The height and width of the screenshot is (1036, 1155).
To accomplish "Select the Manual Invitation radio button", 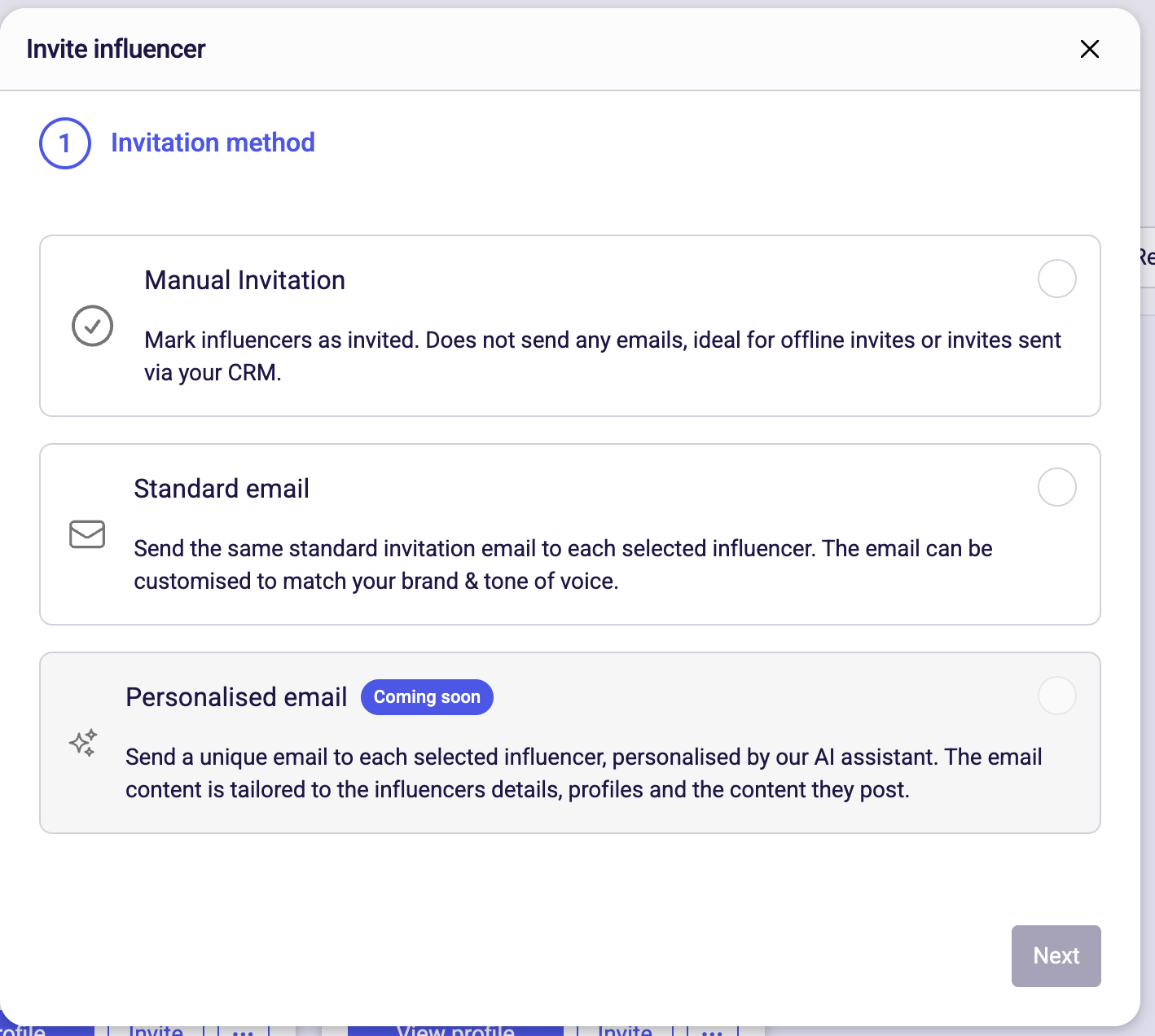I will (1056, 279).
